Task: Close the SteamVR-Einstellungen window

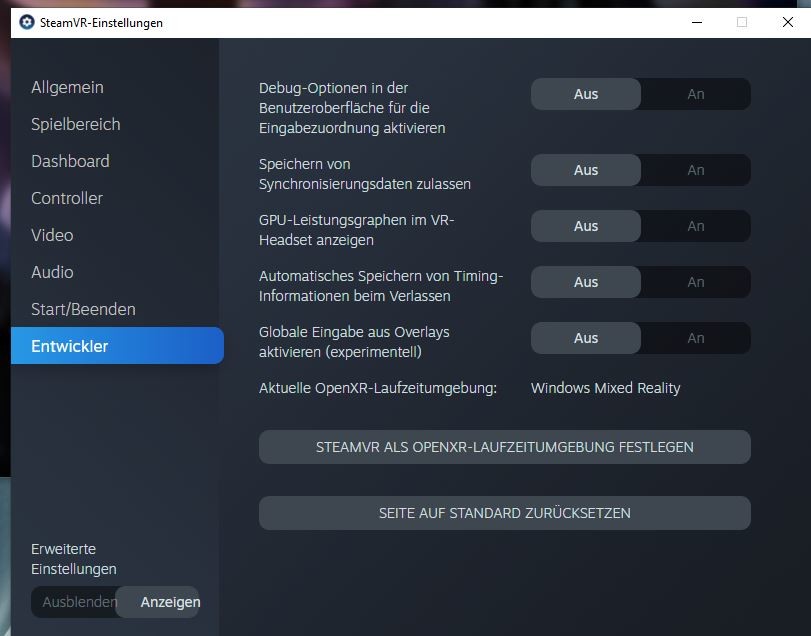Action: (788, 22)
